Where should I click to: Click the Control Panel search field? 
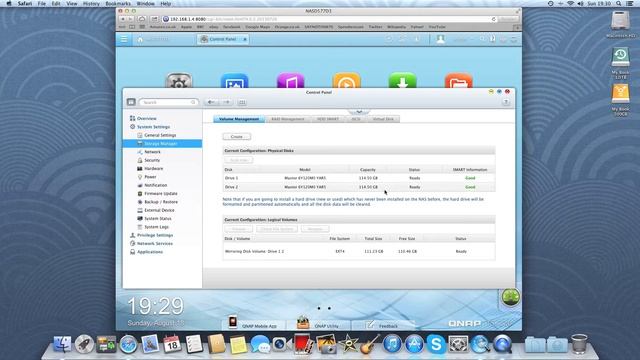[169, 102]
